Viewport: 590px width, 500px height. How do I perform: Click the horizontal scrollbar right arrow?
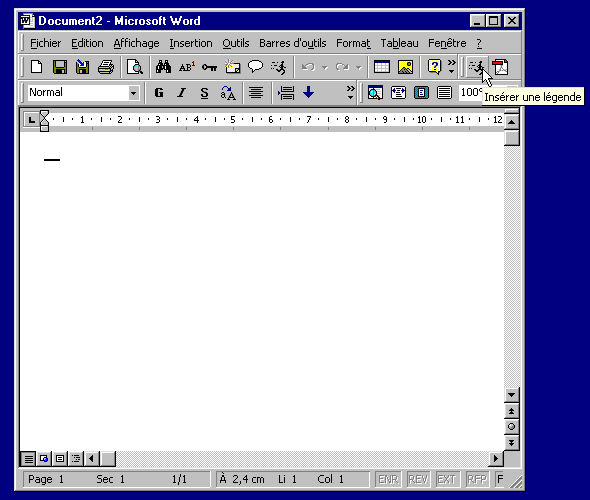point(496,459)
